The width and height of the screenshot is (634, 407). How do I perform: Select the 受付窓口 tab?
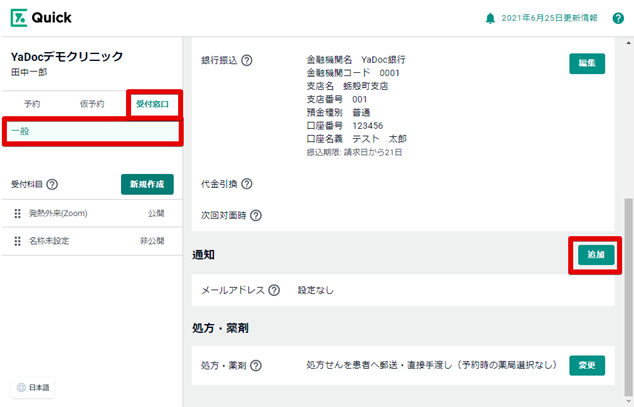152,103
